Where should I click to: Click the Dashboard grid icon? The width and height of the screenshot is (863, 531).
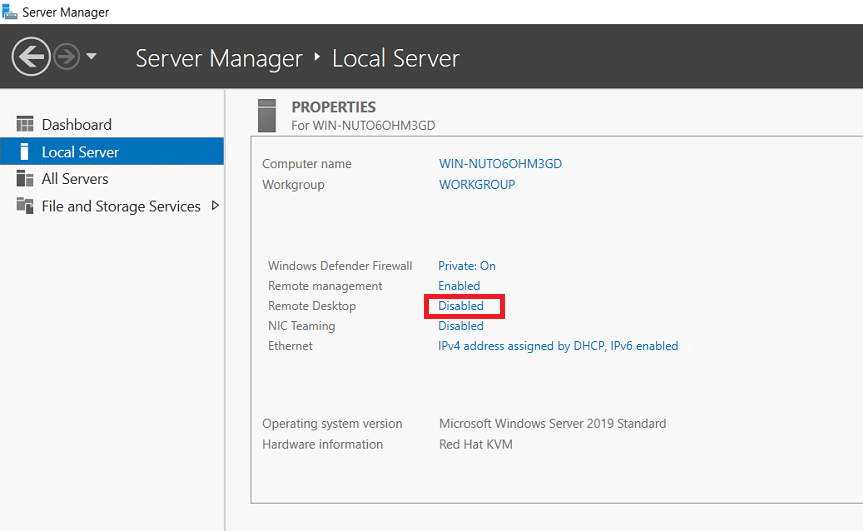pyautogui.click(x=25, y=124)
